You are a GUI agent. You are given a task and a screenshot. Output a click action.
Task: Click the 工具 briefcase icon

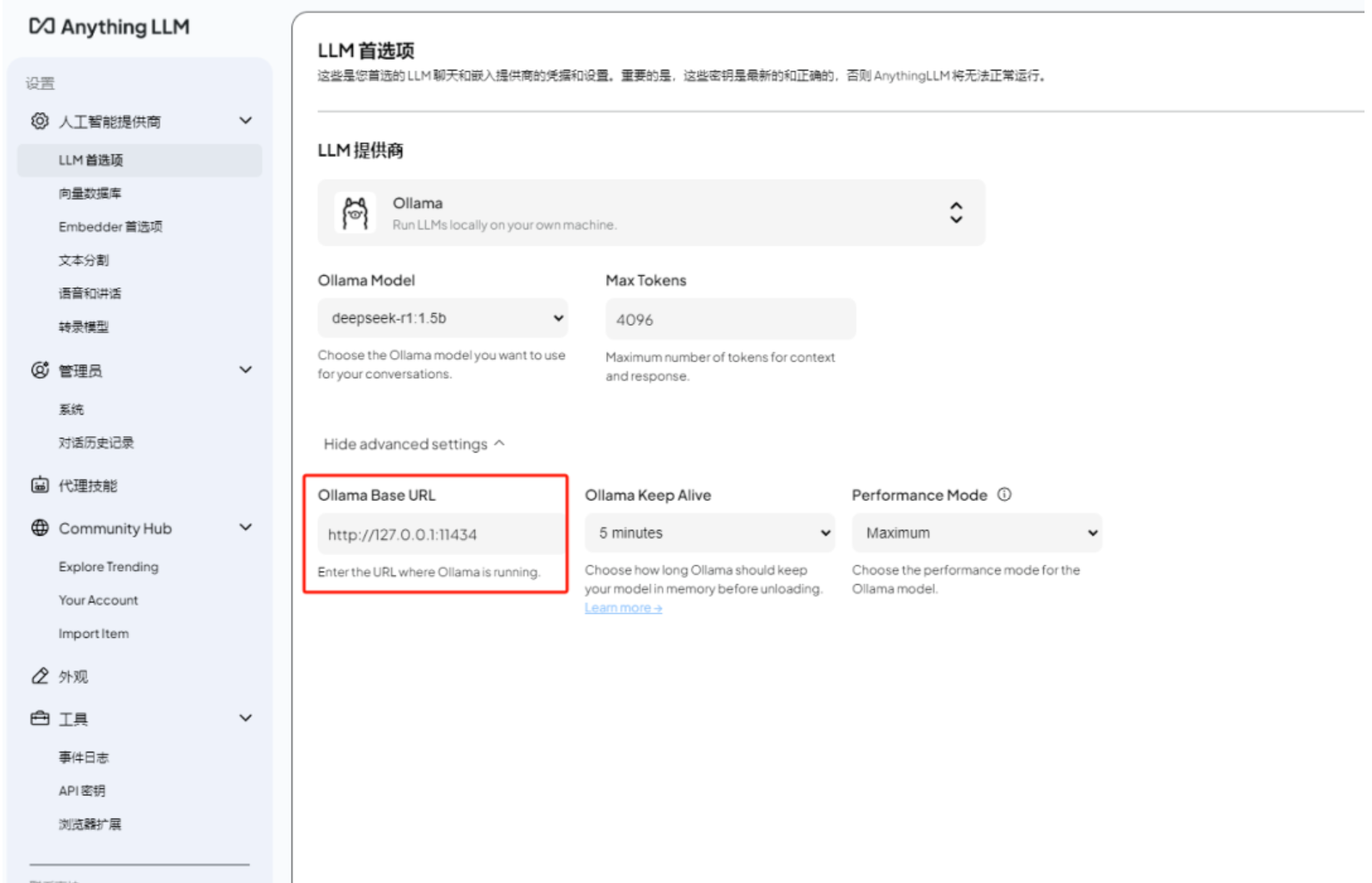pyautogui.click(x=39, y=718)
